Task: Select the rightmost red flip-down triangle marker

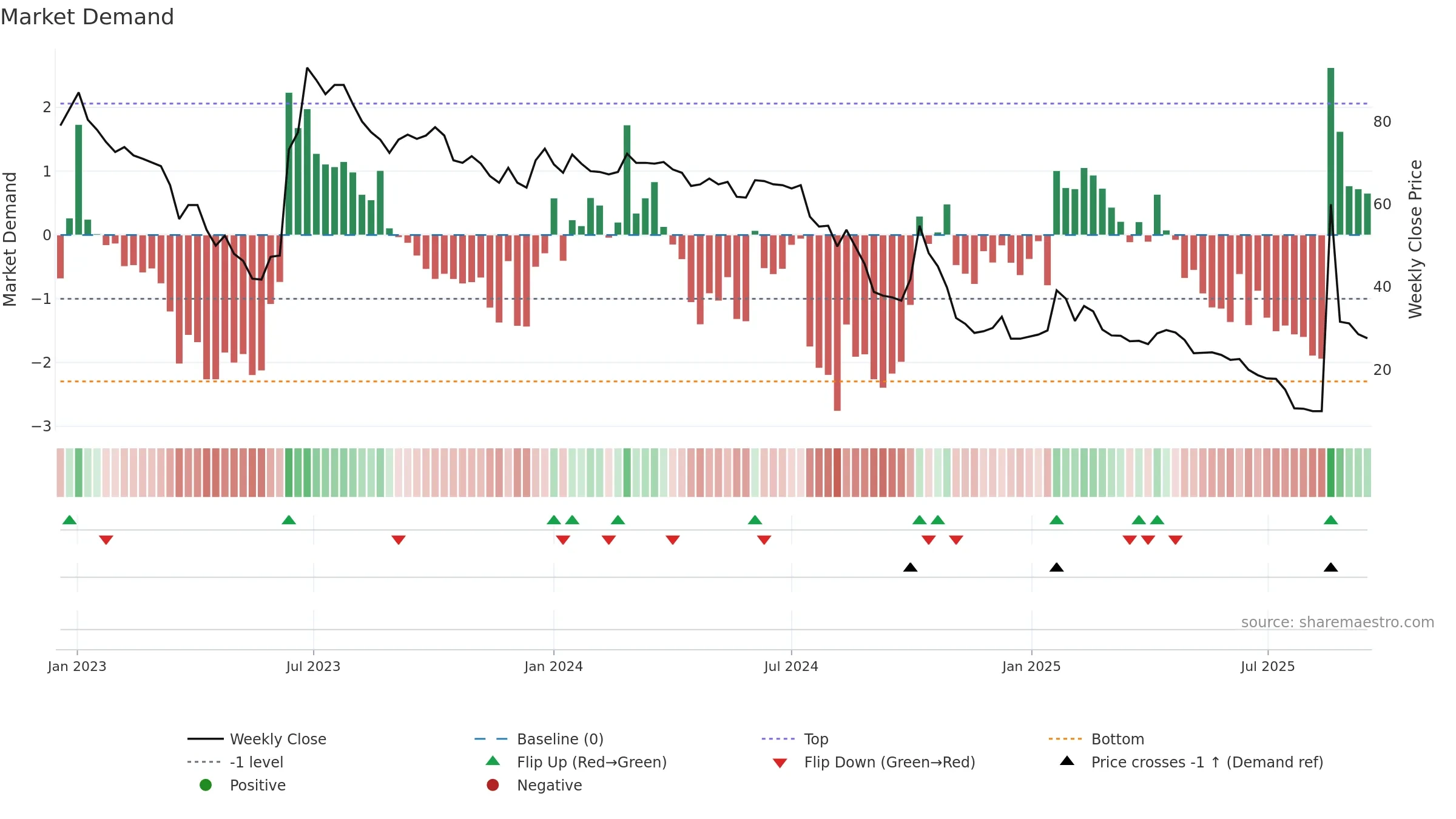Action: click(1175, 540)
